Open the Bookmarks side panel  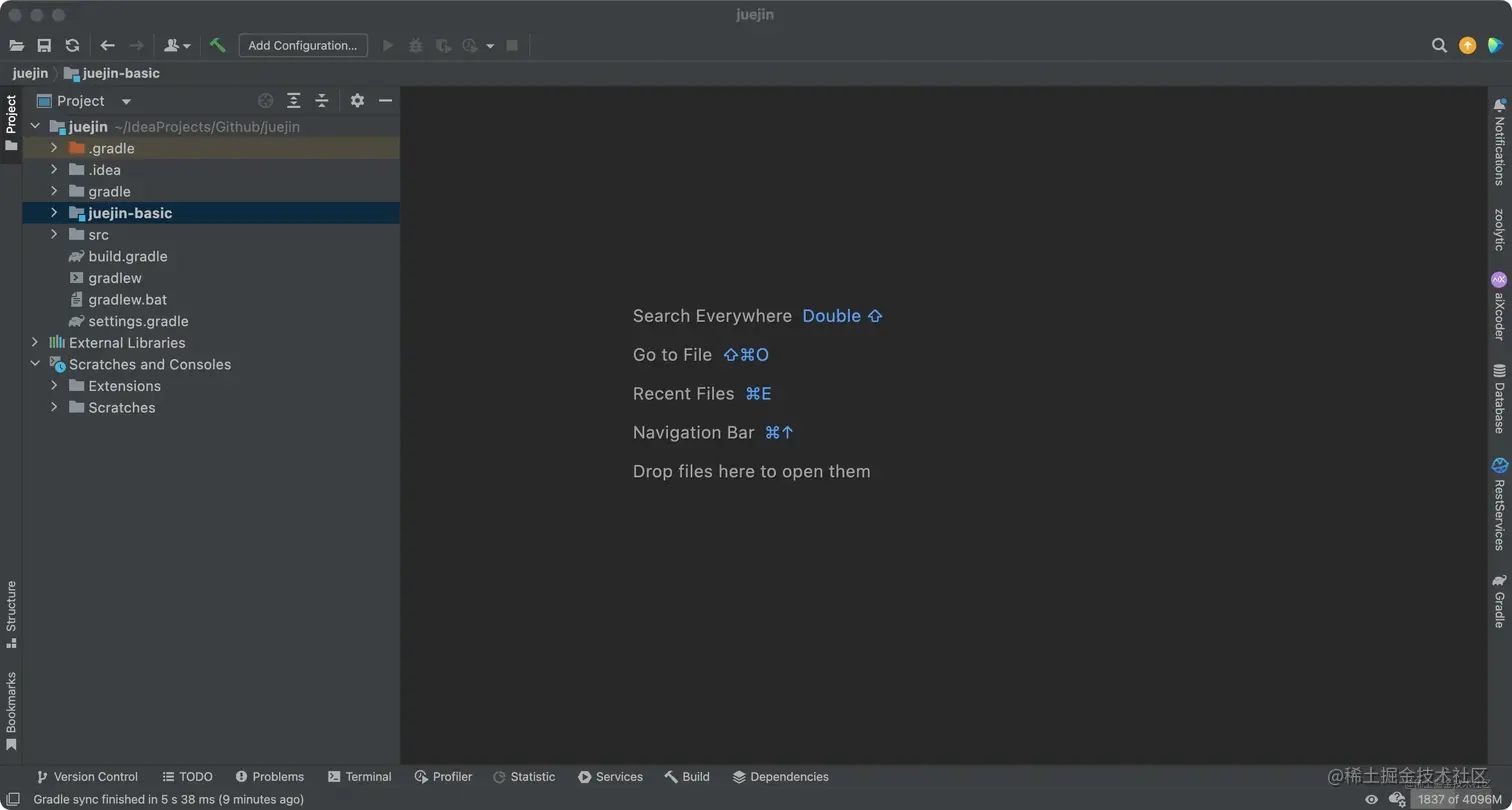11,711
